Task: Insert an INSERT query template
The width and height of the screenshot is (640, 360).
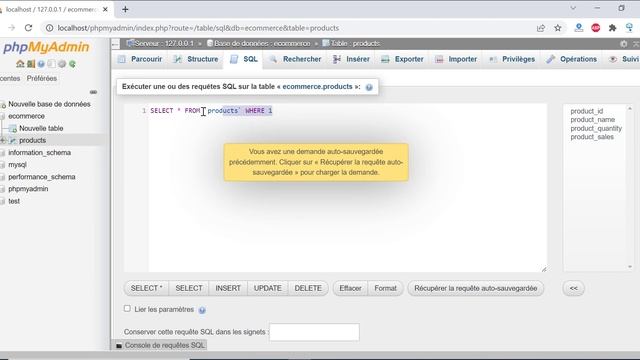Action: 228,288
